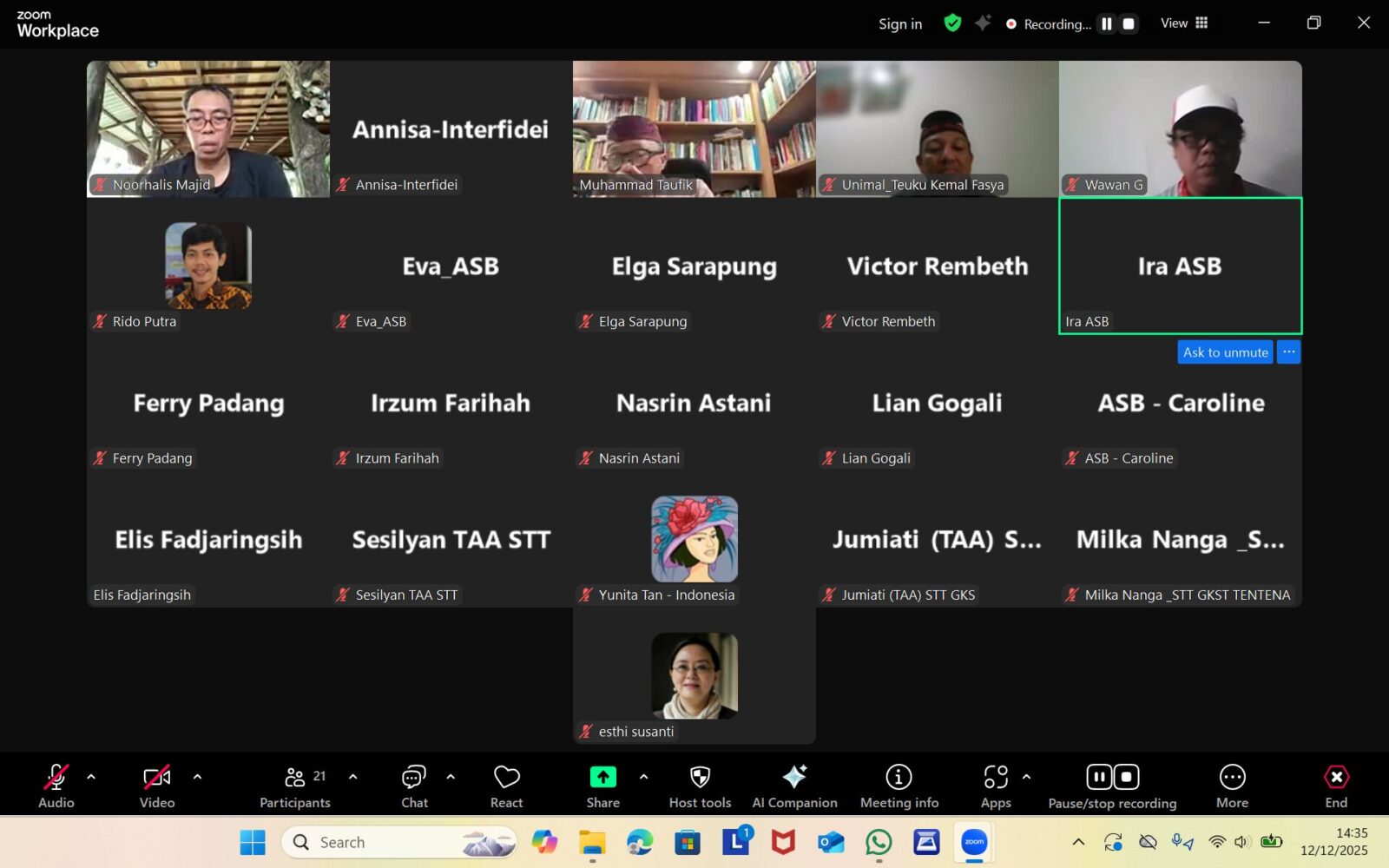The height and width of the screenshot is (868, 1389).
Task: Expand audio options arrow
Action: click(91, 777)
